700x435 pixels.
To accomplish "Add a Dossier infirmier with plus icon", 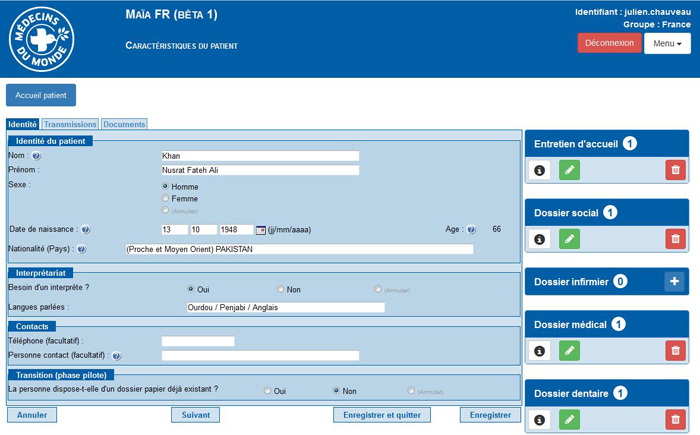I will tap(675, 282).
